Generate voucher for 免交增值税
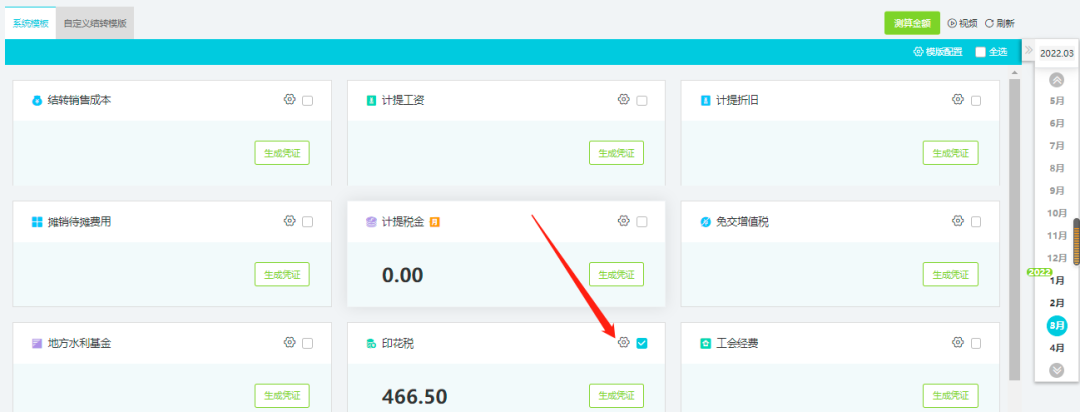1080x412 pixels. point(951,274)
